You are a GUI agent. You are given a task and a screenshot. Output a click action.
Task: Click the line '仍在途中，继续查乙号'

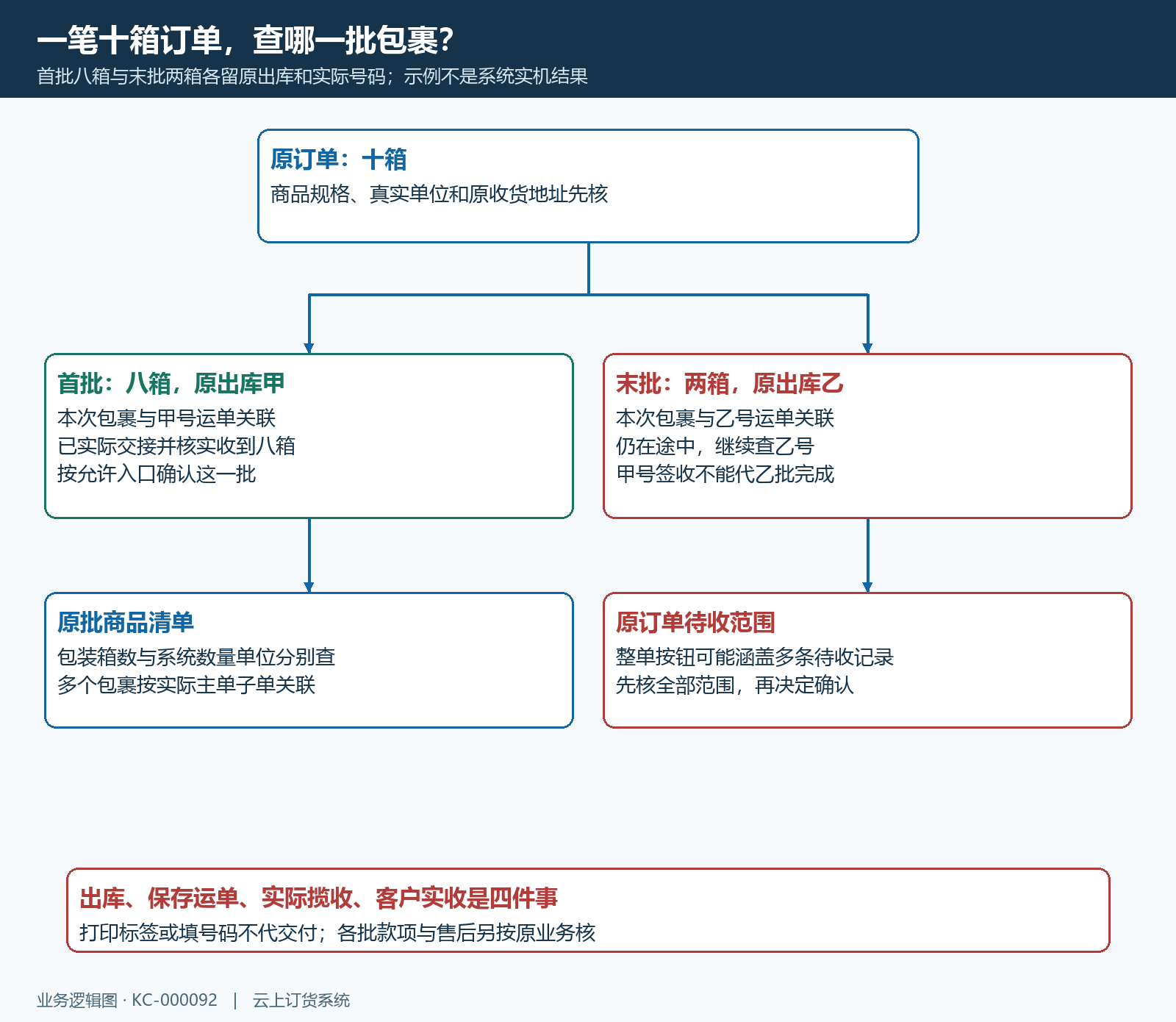[x=715, y=446]
